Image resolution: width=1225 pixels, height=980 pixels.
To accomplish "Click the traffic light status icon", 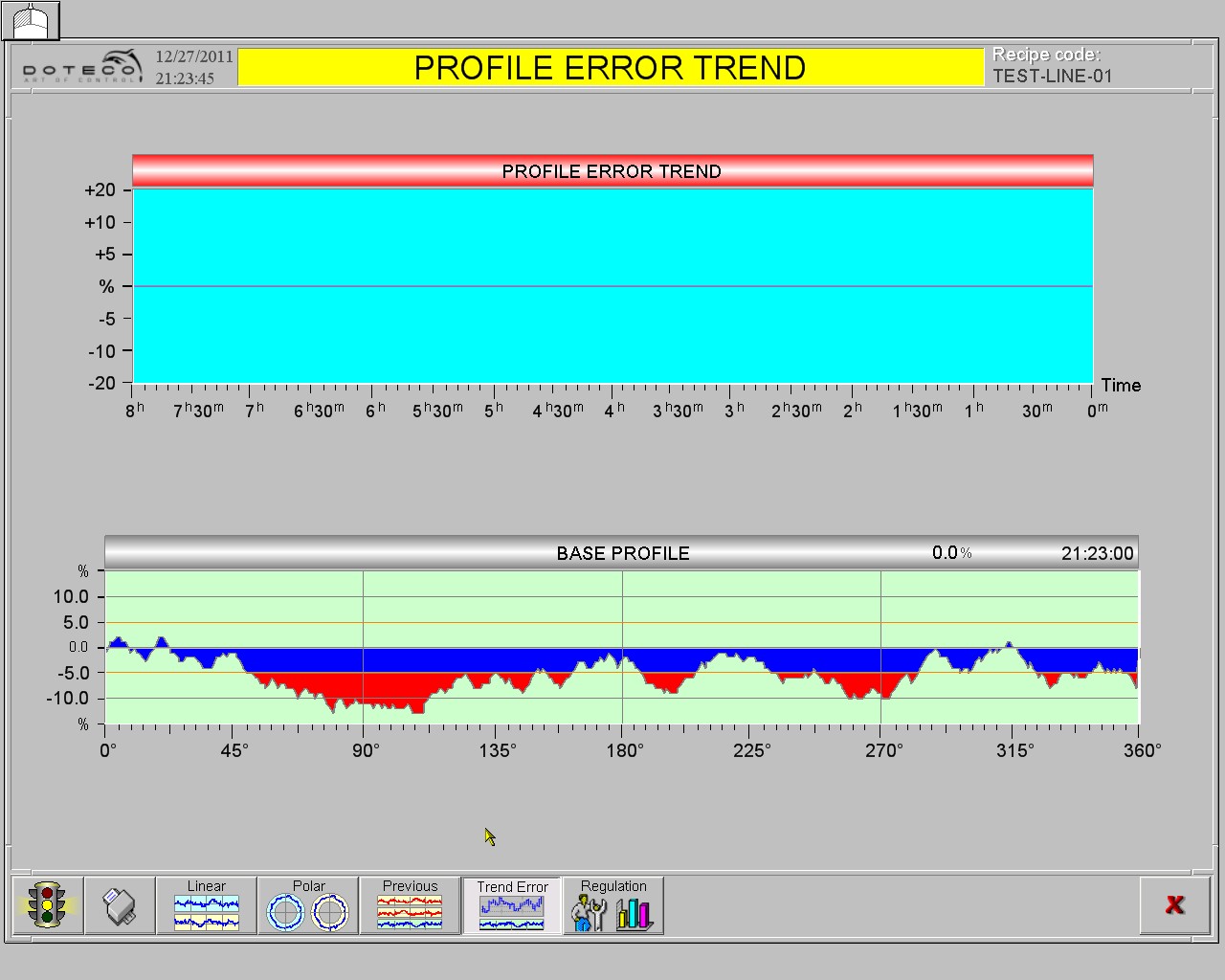I will [47, 905].
